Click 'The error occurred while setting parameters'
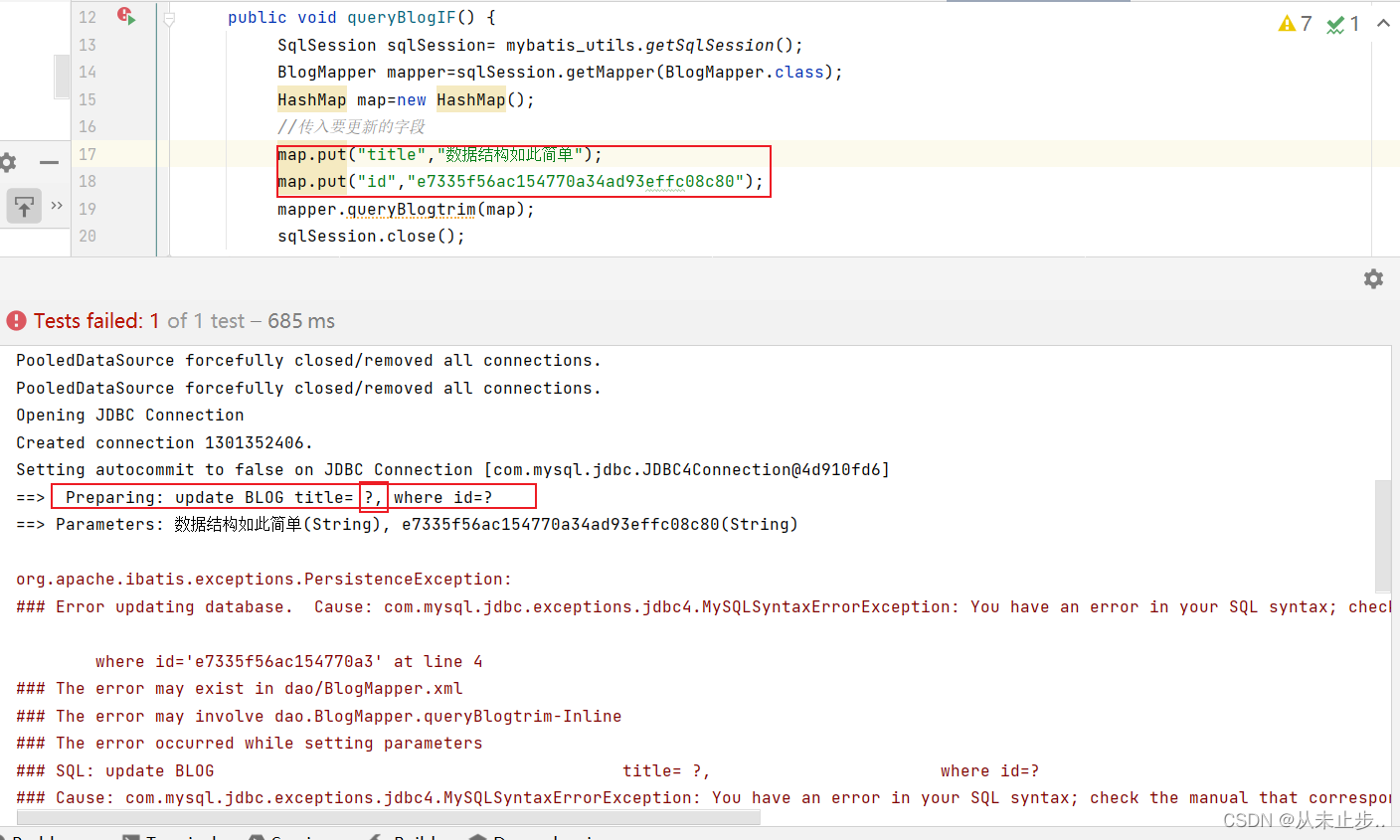The height and width of the screenshot is (840, 1400). (x=249, y=743)
